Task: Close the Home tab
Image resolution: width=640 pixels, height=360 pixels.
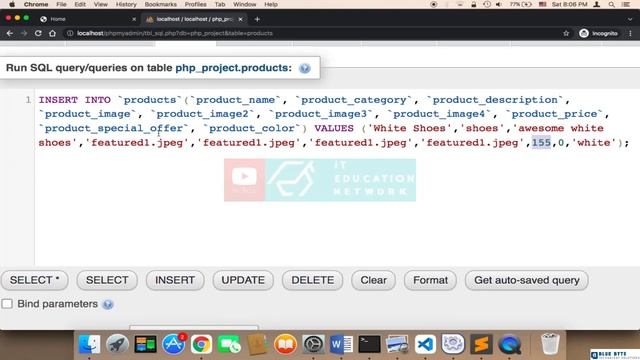Action: click(134, 19)
